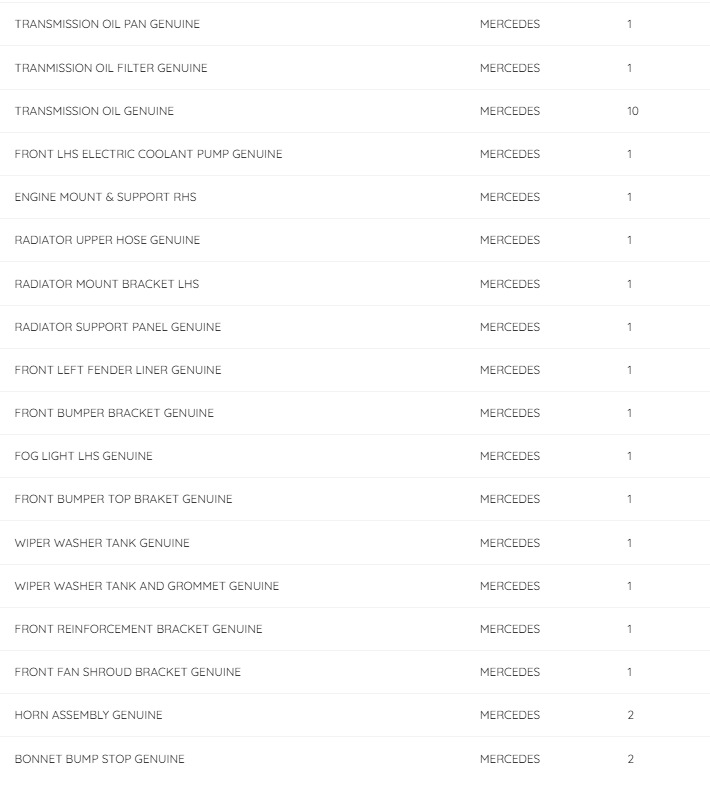Select FRONT BUMPER BRACKET GENUINE row
This screenshot has height=790, width=710.
click(x=114, y=413)
